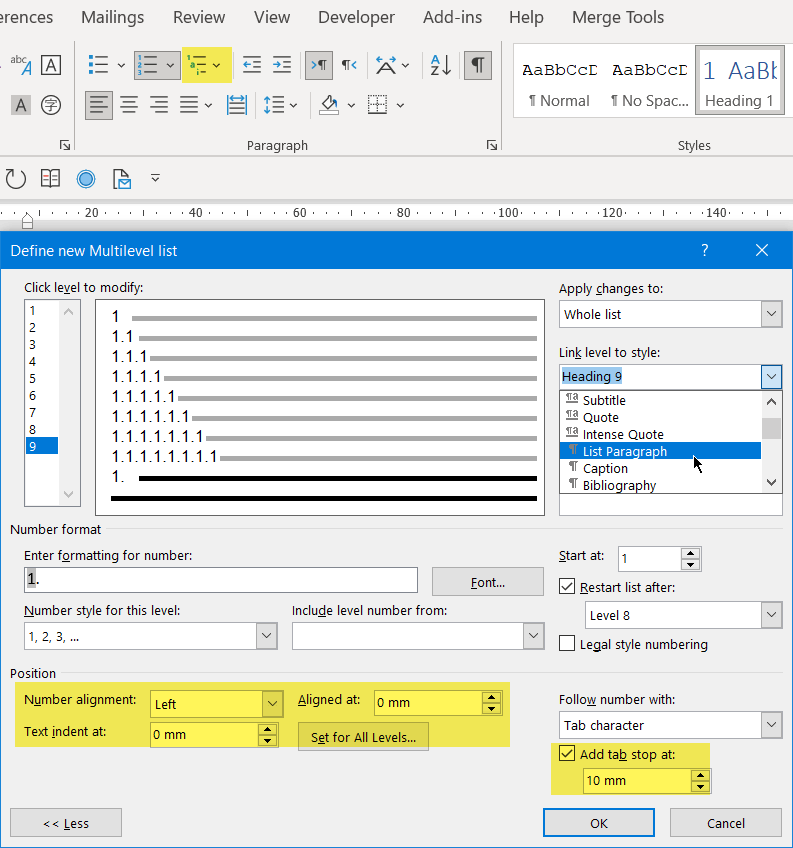
Task: Align the text left
Action: click(98, 105)
